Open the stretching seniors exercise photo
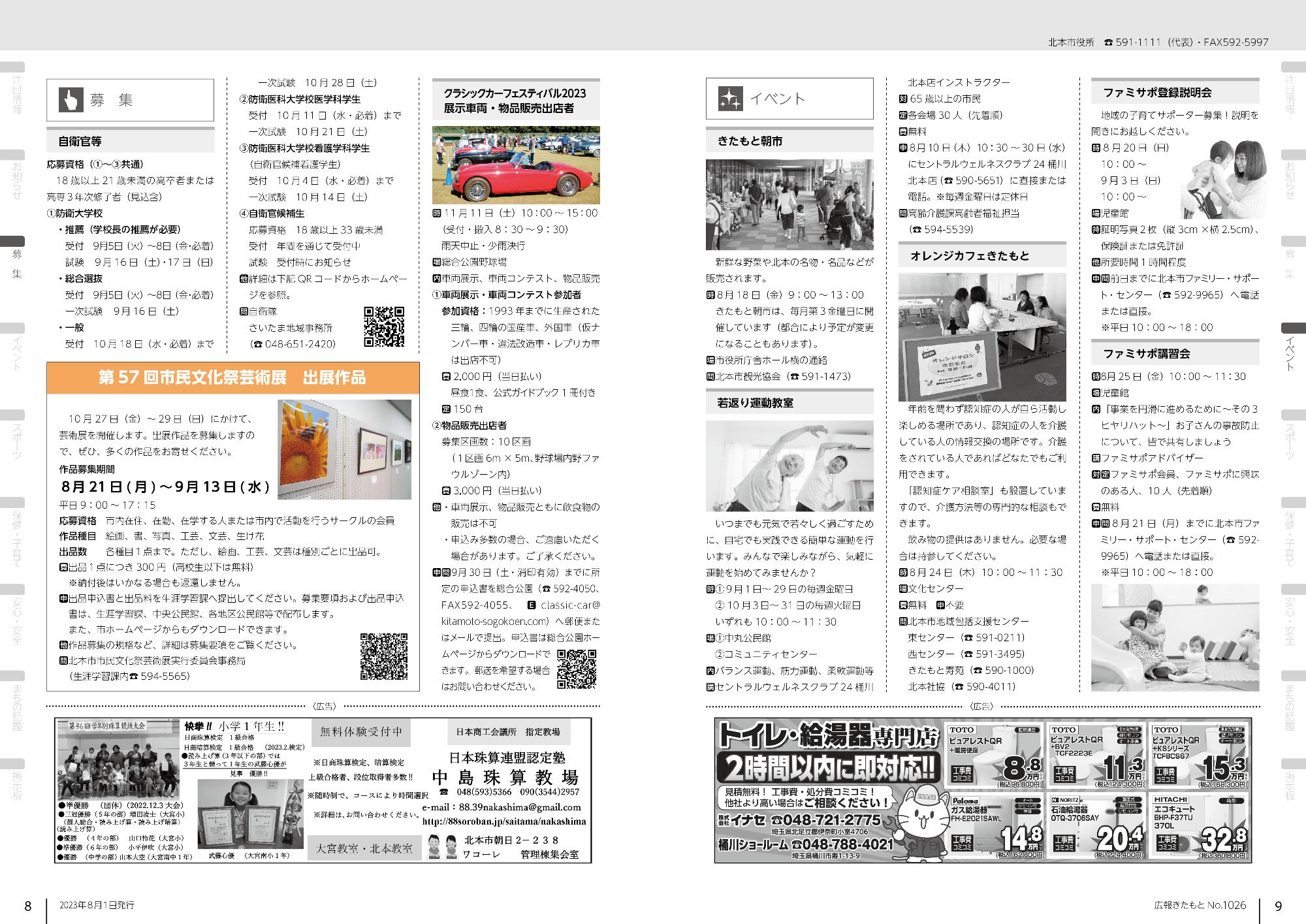 tap(789, 466)
